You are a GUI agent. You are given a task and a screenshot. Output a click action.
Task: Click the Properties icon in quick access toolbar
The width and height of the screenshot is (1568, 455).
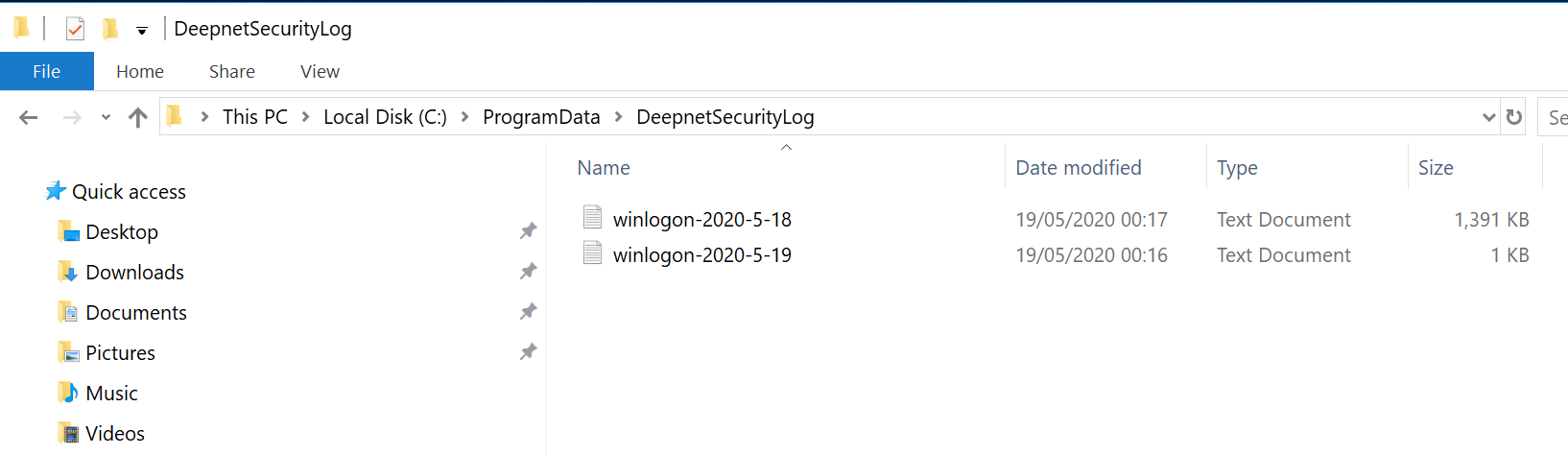pos(75,29)
